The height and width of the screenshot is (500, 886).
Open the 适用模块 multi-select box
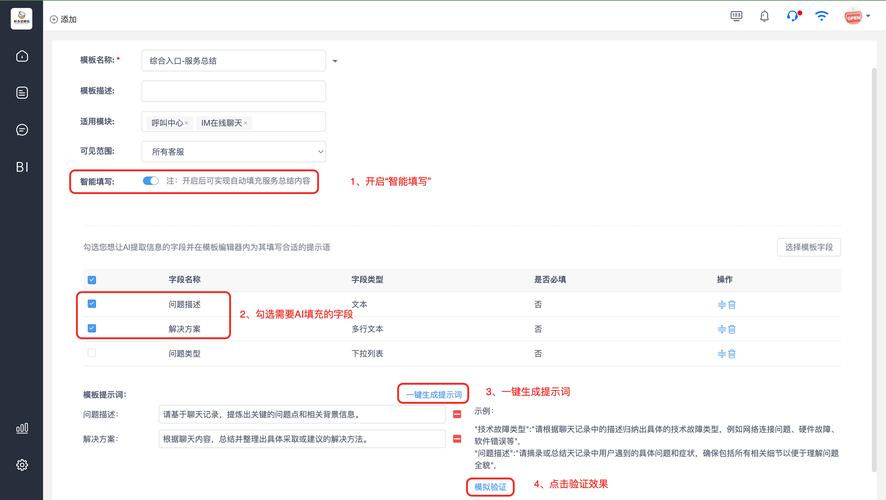pyautogui.click(x=233, y=122)
